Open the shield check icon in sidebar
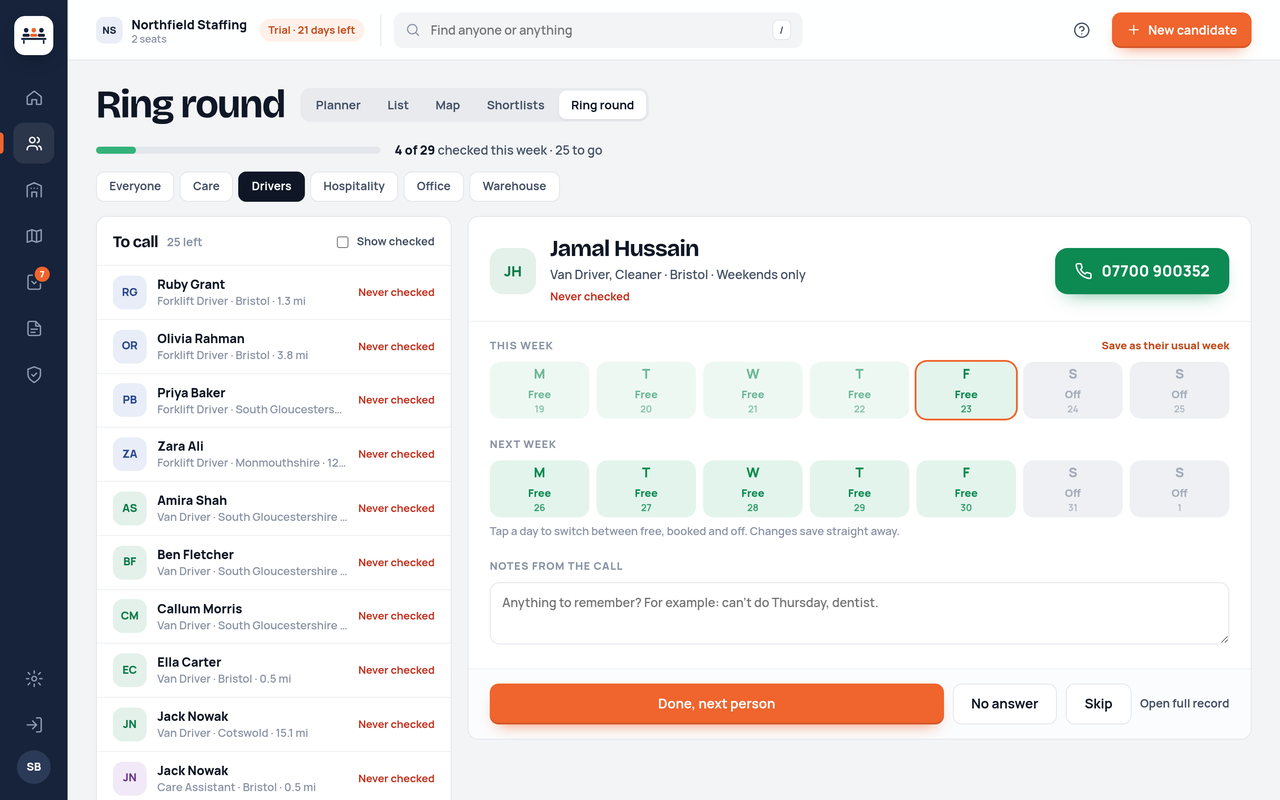1280x800 pixels. click(x=34, y=374)
